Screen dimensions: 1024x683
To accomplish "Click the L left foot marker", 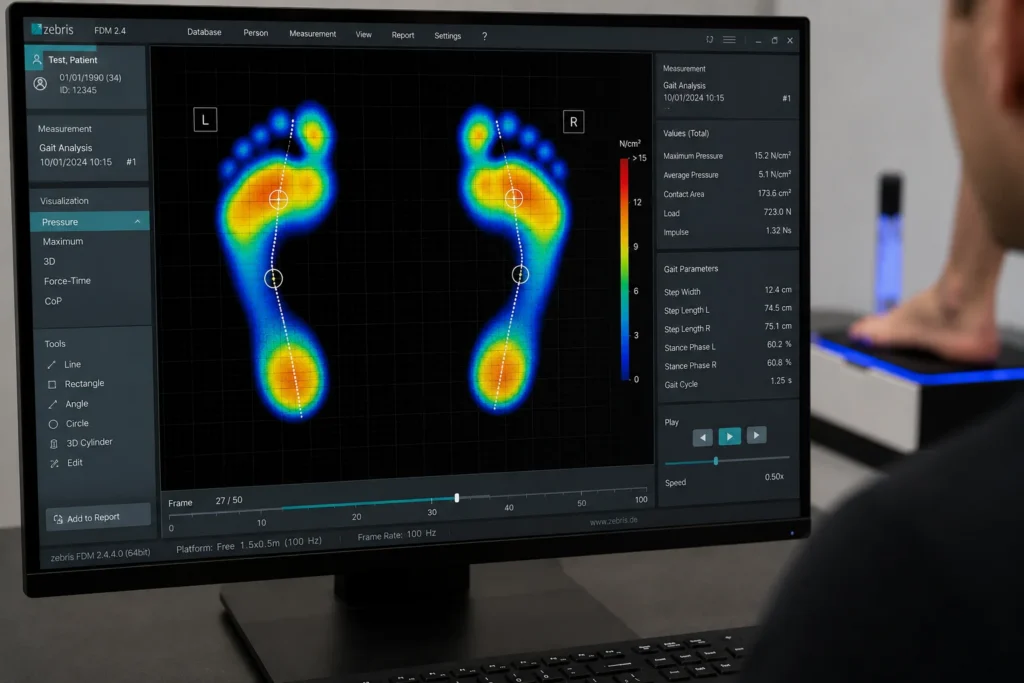I will 205,120.
